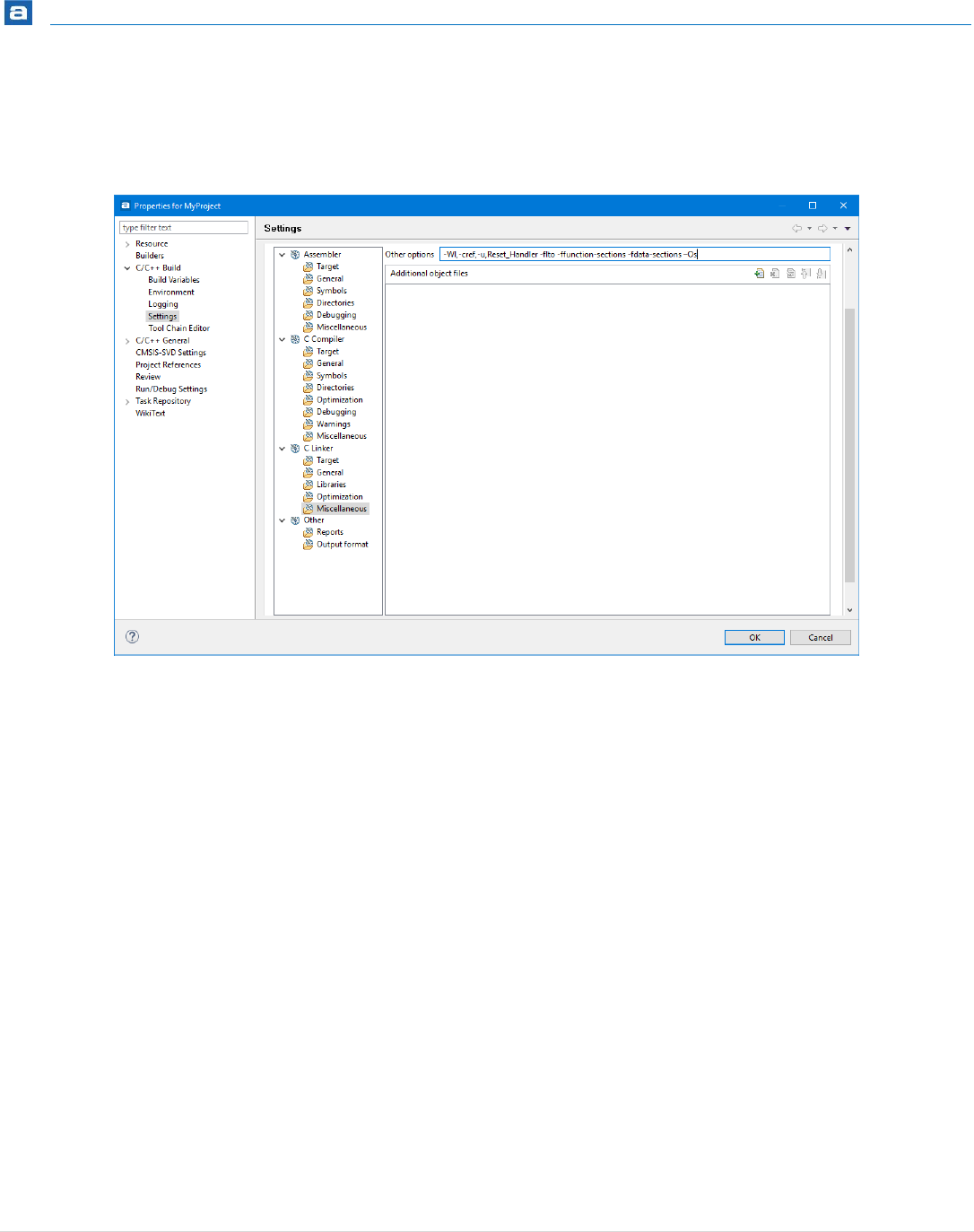The height and width of the screenshot is (1232, 974).
Task: Open the Project References page
Action: (x=168, y=365)
